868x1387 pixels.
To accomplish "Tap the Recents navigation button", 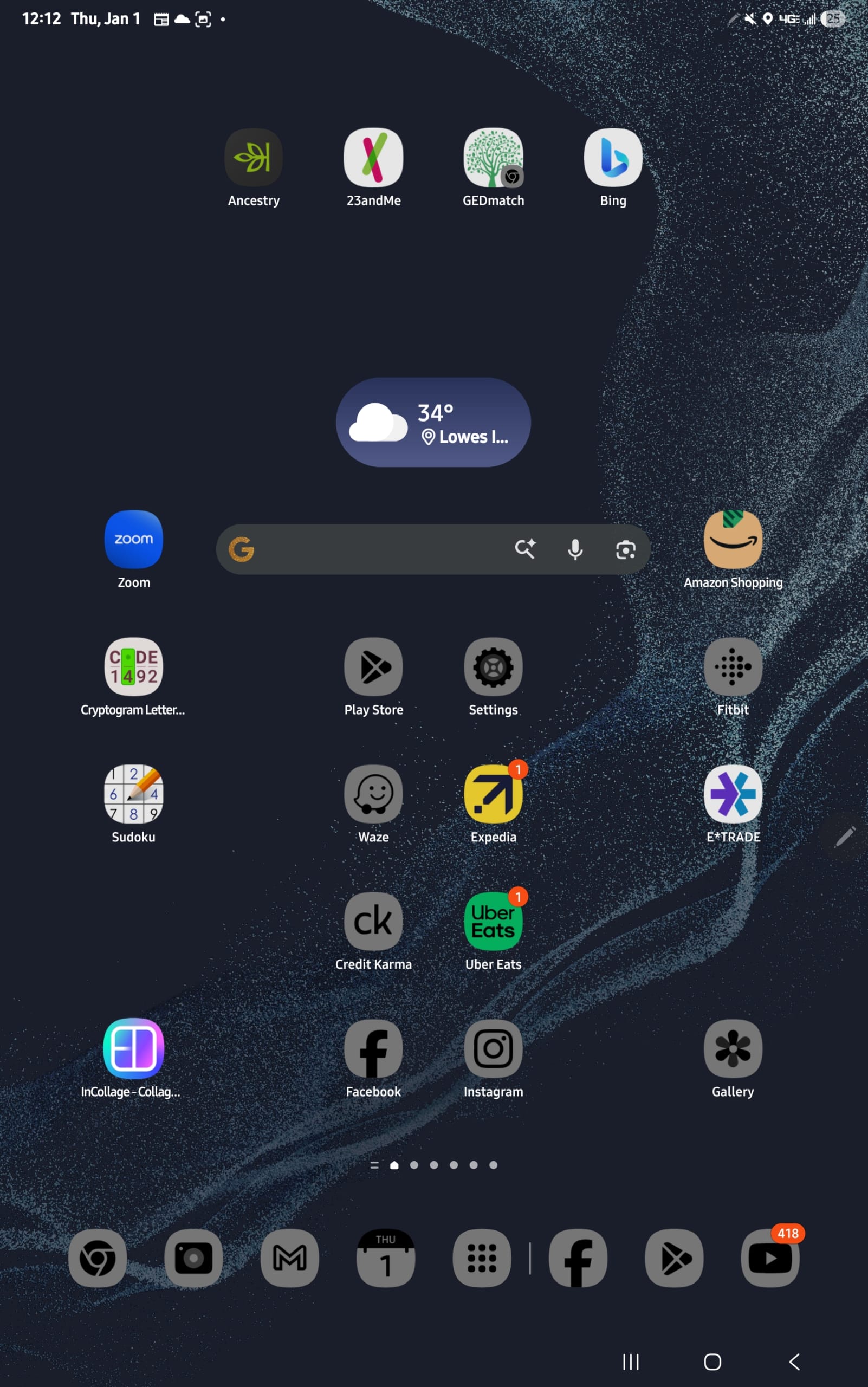I will coord(630,1362).
